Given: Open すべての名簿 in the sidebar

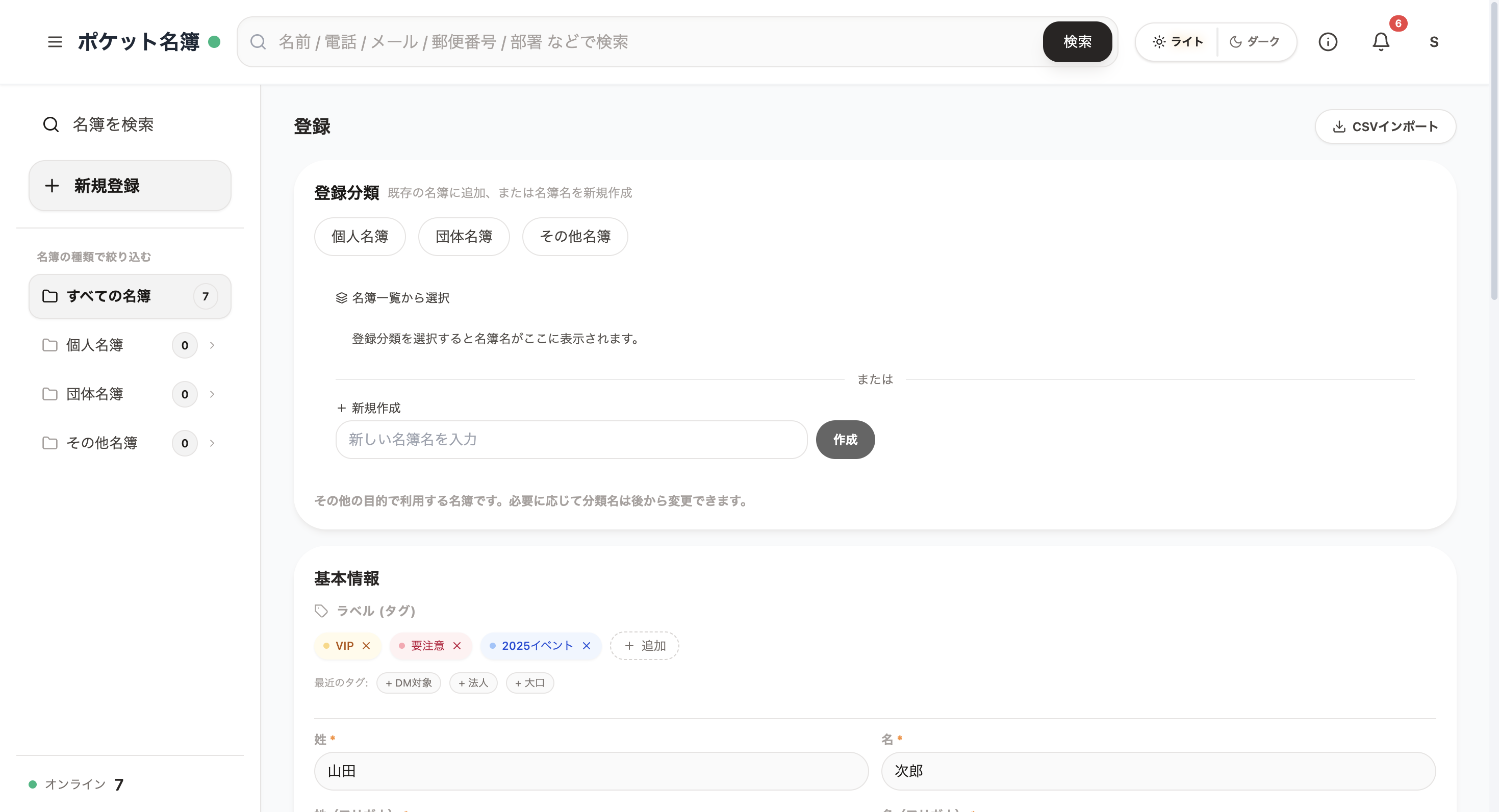Looking at the screenshot, I should point(111,296).
